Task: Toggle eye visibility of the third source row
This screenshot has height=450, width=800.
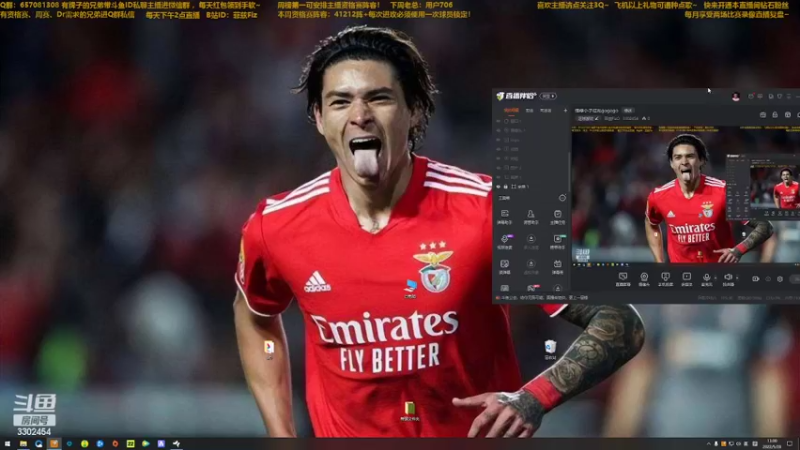Action: (498, 140)
